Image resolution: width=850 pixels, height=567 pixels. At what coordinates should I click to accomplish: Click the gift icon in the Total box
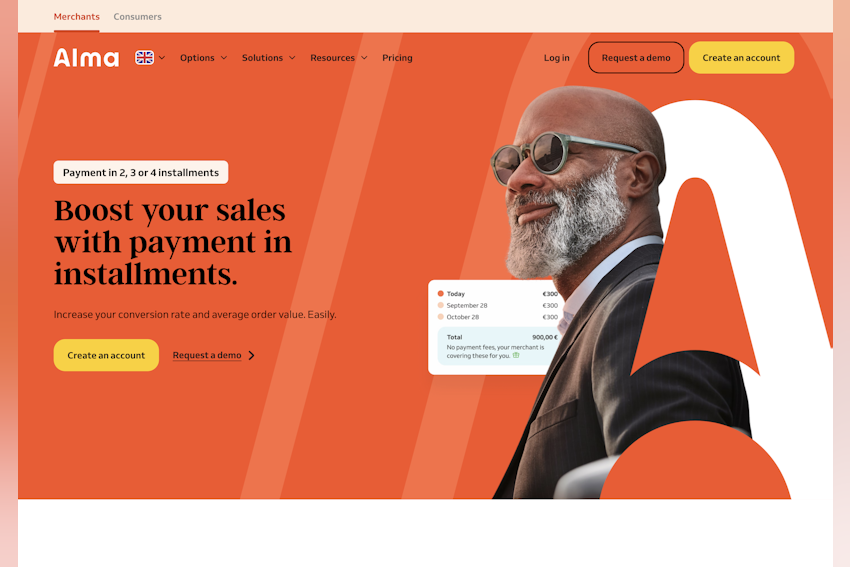(516, 355)
